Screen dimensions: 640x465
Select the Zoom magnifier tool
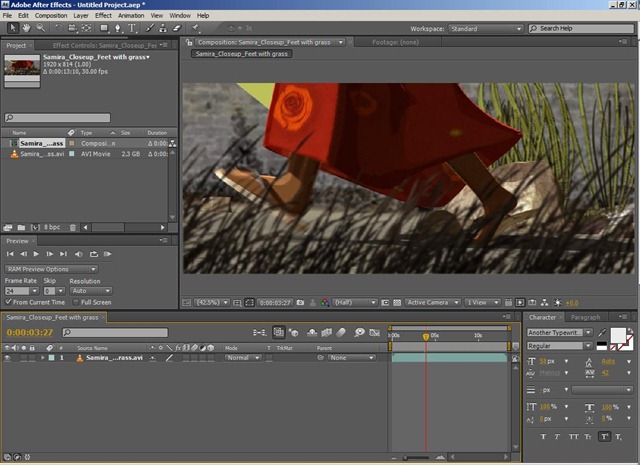click(40, 28)
